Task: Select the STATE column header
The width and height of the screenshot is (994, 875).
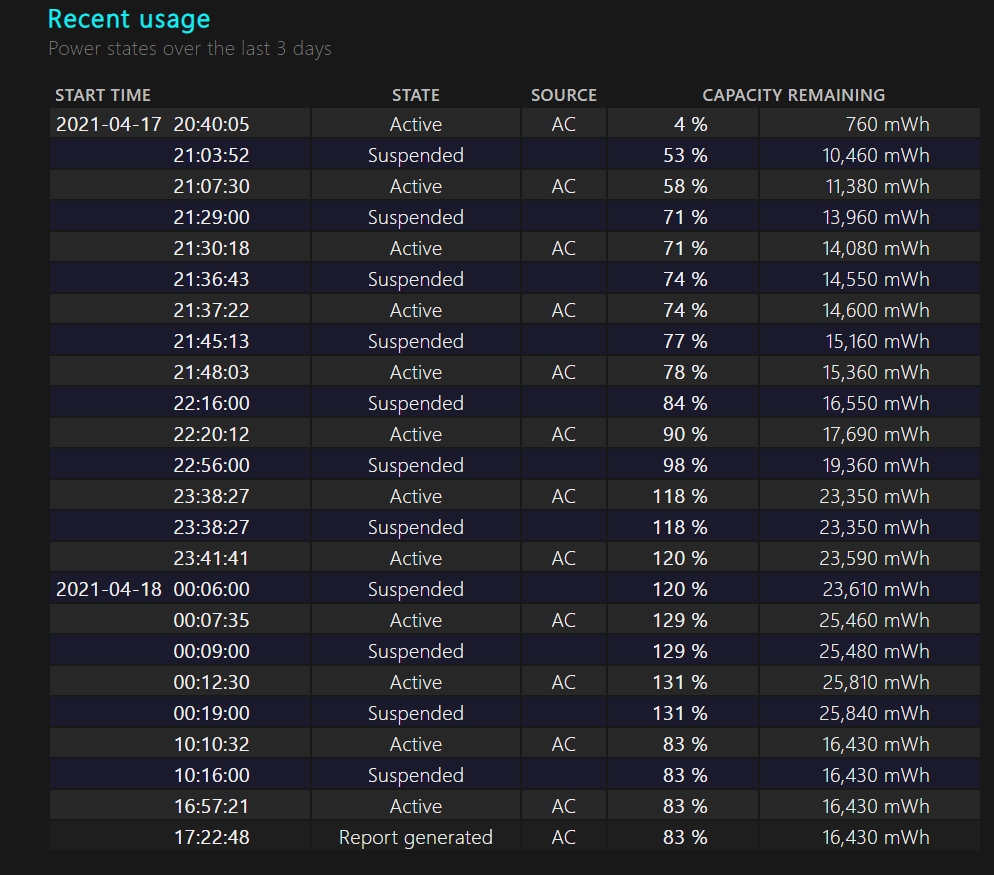Action: tap(415, 95)
